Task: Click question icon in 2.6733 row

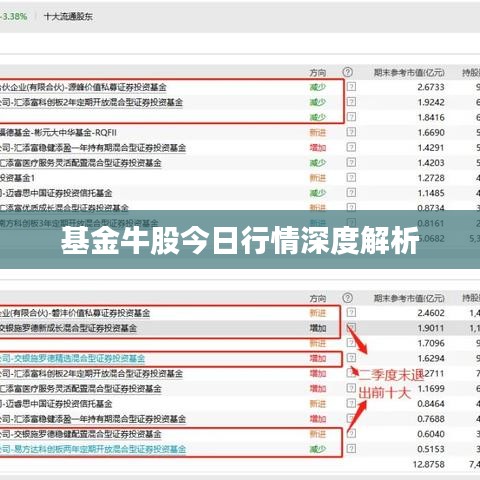Action: coord(351,87)
